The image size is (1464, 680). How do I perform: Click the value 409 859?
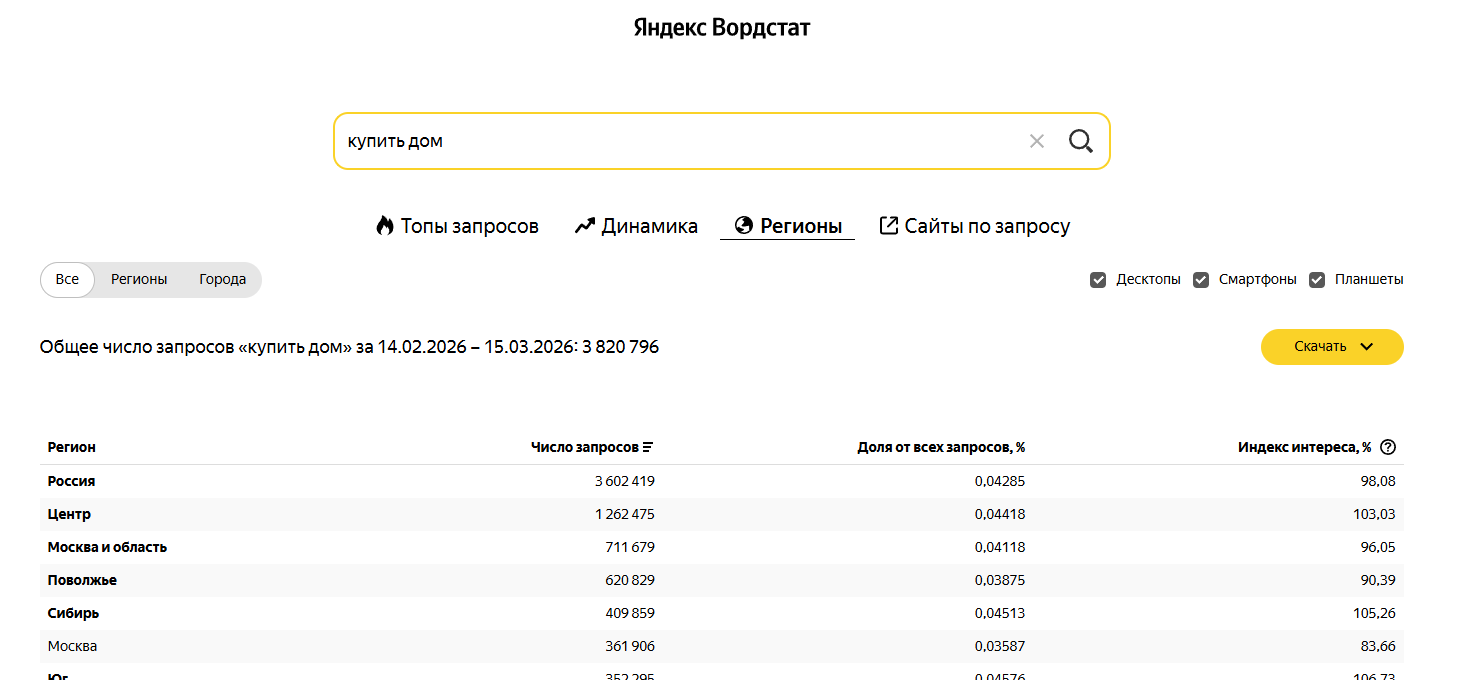[x=630, y=613]
